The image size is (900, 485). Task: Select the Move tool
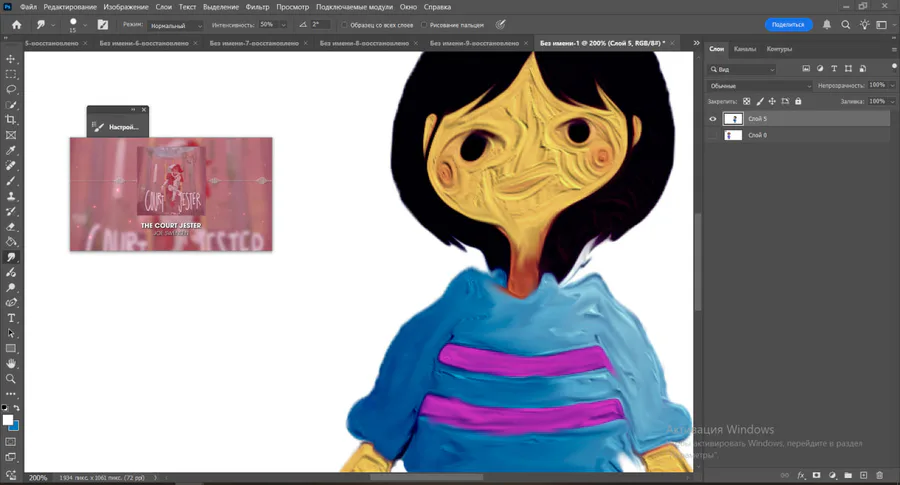point(10,59)
